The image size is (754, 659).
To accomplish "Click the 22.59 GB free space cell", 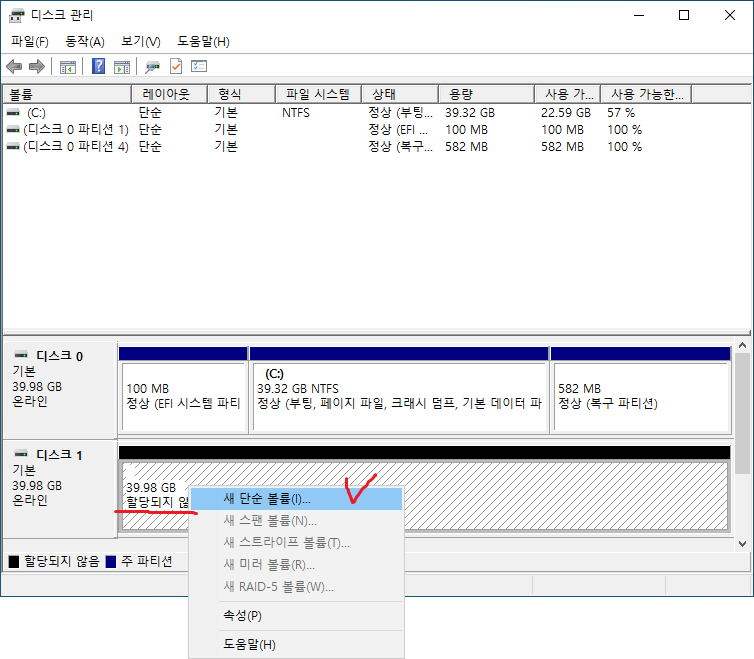I will click(x=566, y=113).
